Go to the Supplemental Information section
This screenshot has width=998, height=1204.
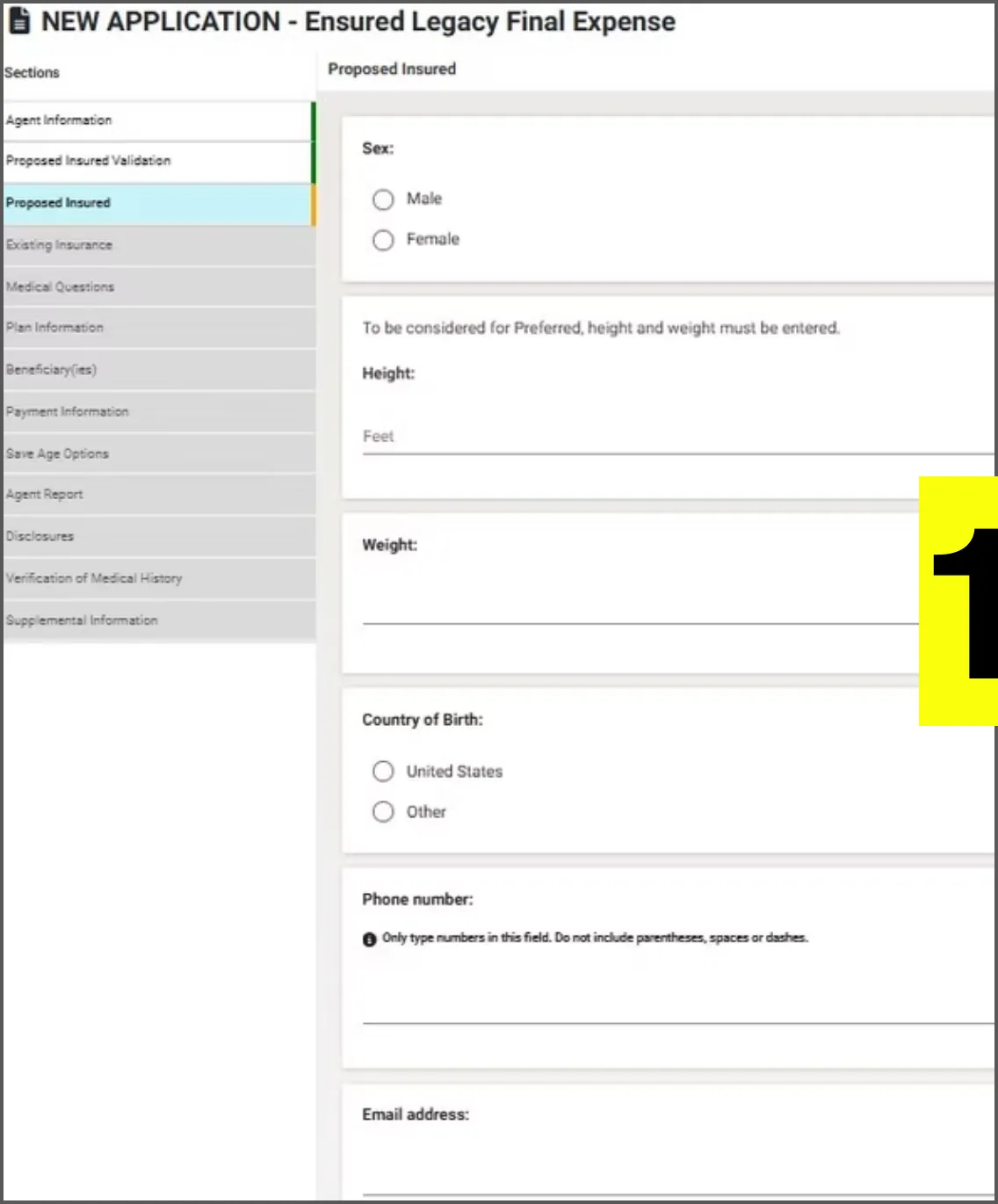(x=158, y=620)
